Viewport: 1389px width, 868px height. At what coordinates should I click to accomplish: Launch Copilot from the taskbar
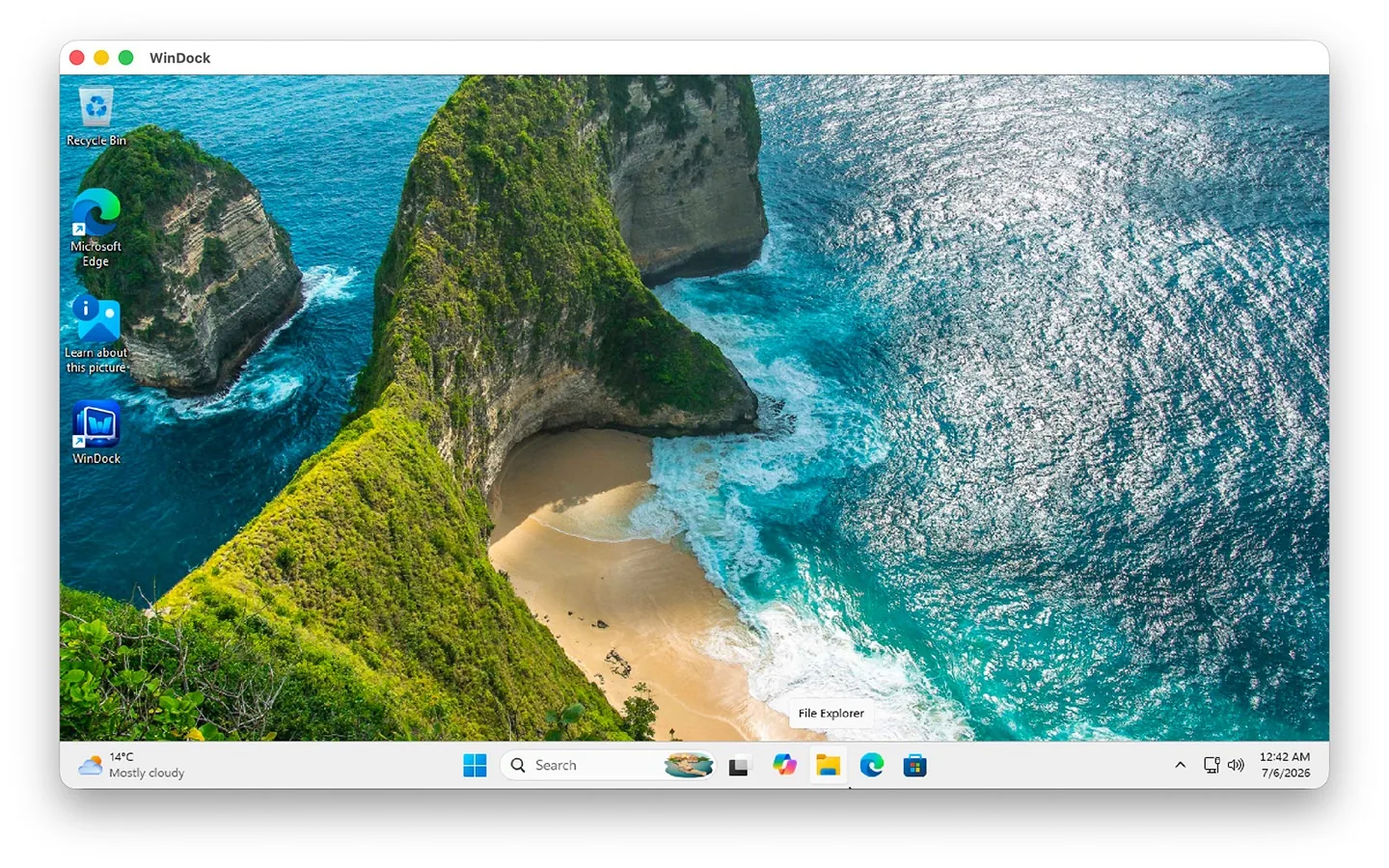(x=784, y=766)
